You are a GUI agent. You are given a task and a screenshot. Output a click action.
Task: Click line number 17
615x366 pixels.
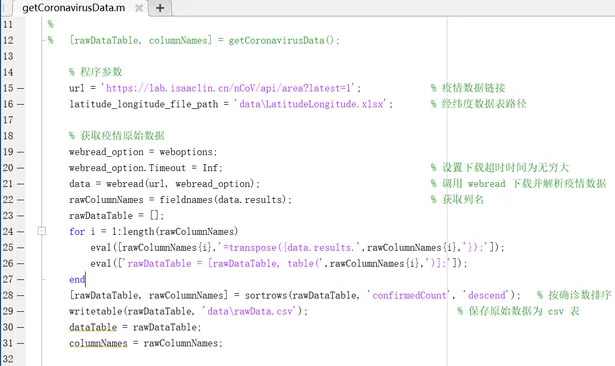coord(8,120)
